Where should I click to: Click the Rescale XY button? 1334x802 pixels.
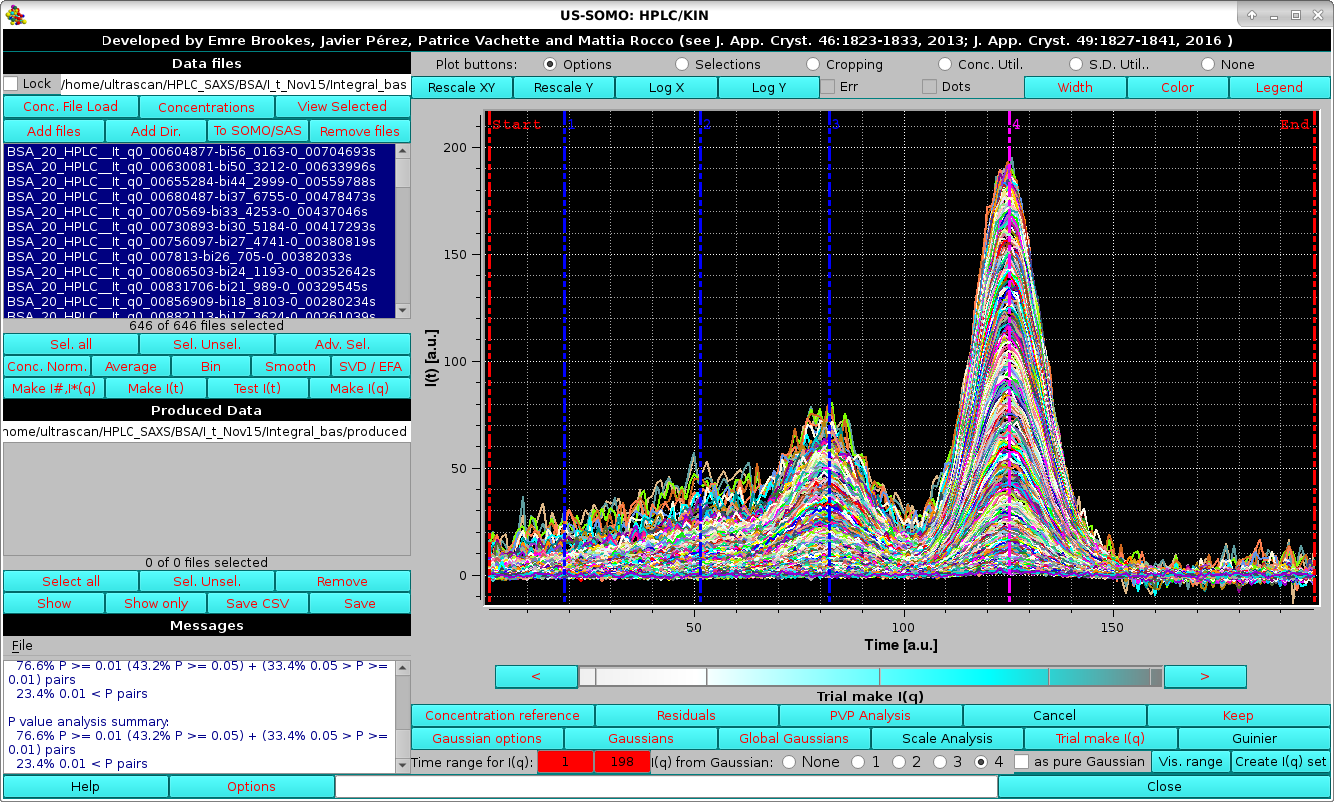tap(460, 87)
